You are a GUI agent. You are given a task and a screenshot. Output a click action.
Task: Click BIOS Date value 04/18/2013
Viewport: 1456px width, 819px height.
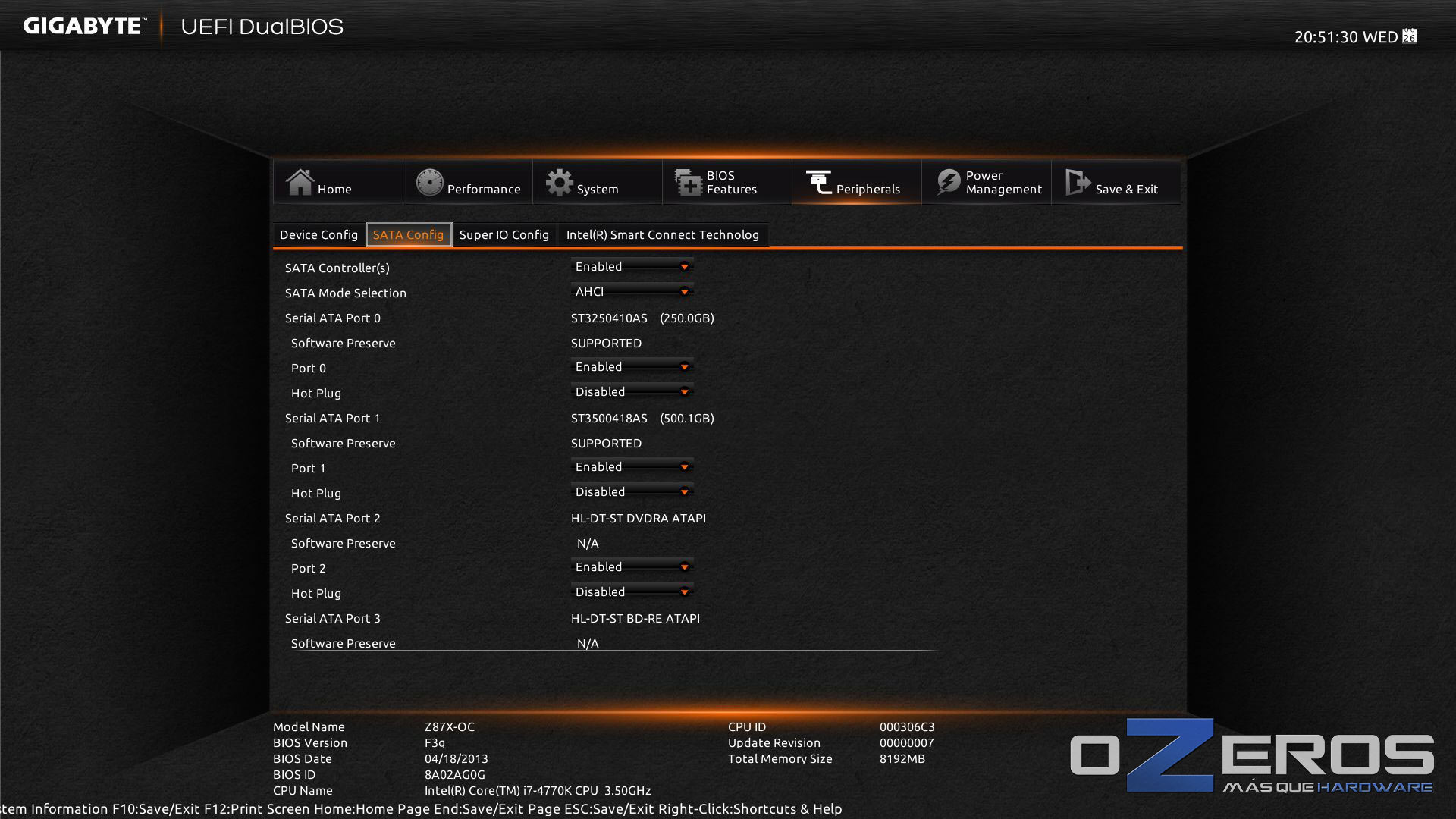(457, 758)
